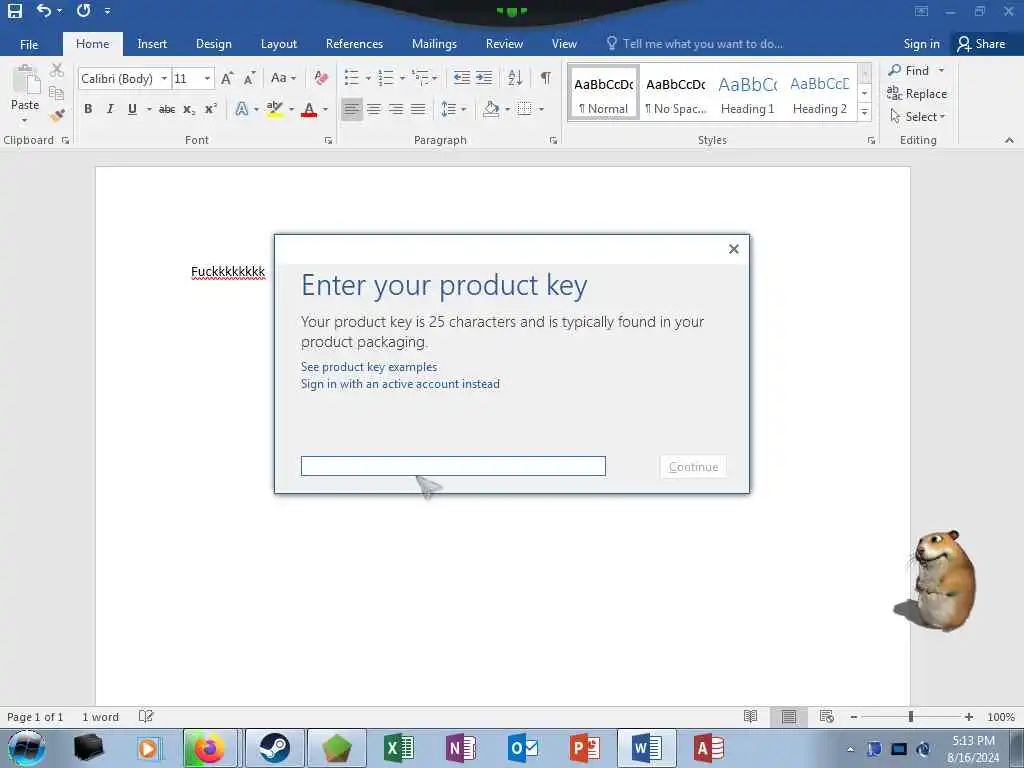Open proofing errors icon in status bar
This screenshot has width=1024, height=768.
pyautogui.click(x=146, y=716)
